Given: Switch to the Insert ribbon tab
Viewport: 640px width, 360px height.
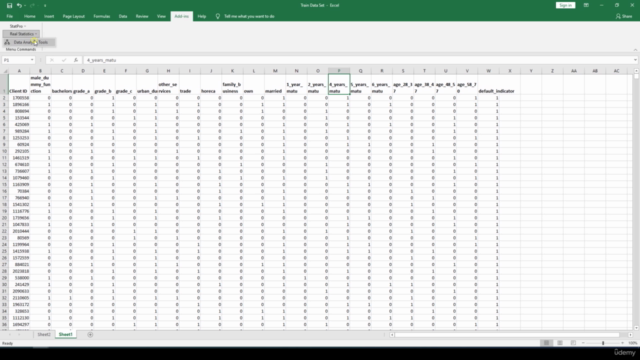Looking at the screenshot, I should [x=49, y=16].
